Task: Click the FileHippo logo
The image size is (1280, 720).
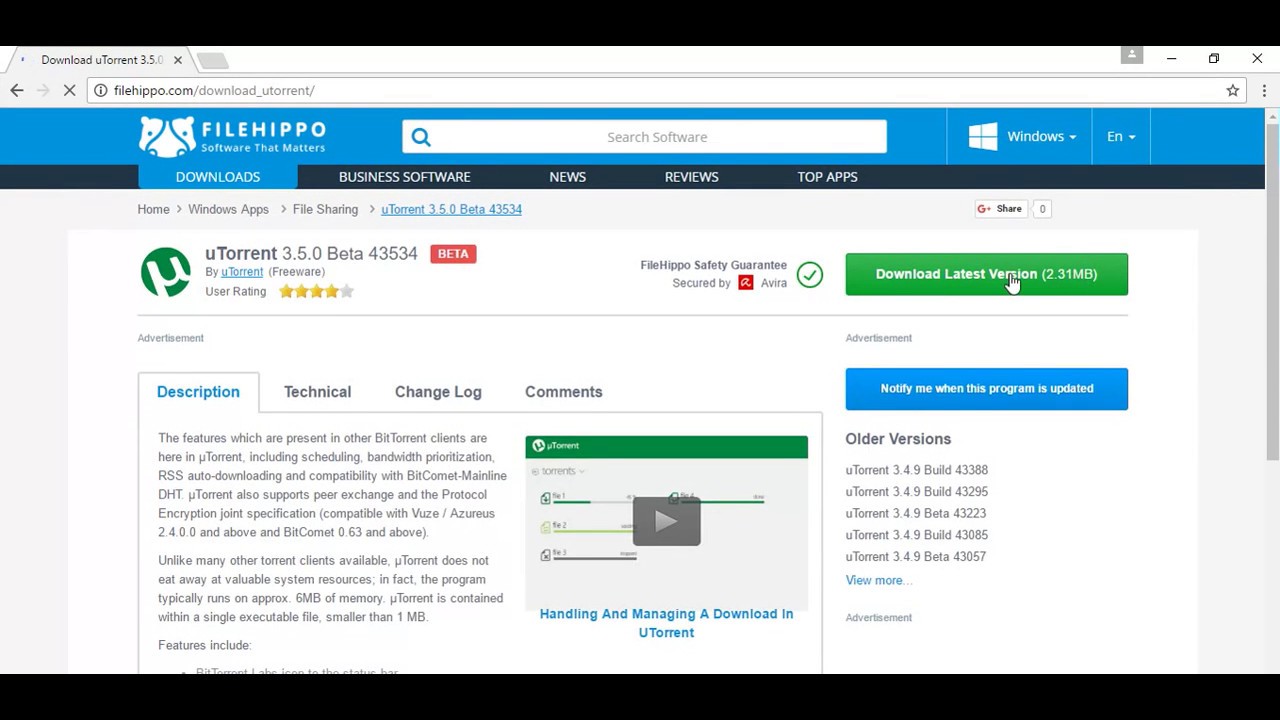Action: (232, 137)
